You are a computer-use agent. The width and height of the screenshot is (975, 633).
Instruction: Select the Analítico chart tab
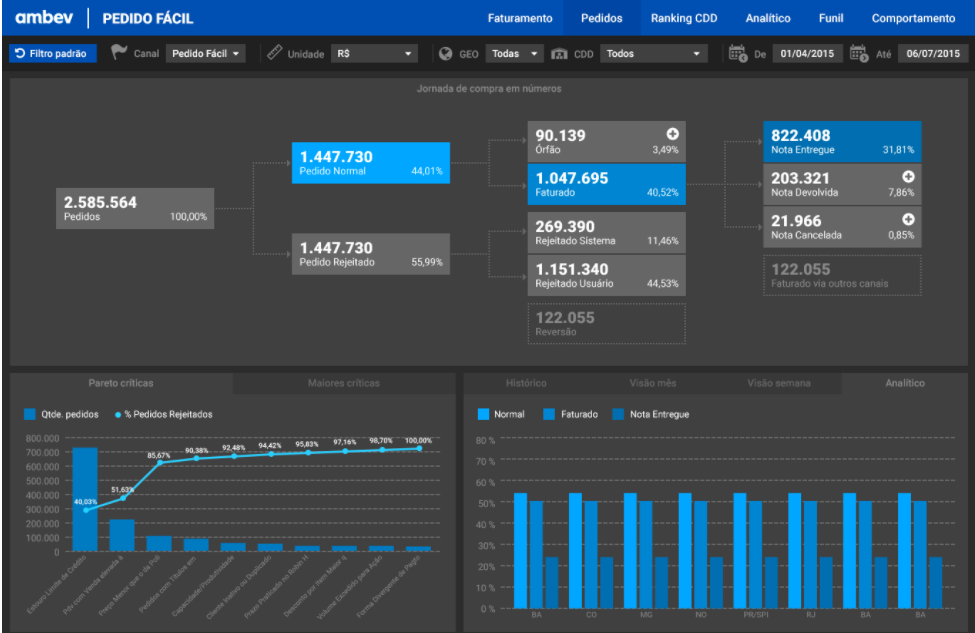[x=905, y=383]
